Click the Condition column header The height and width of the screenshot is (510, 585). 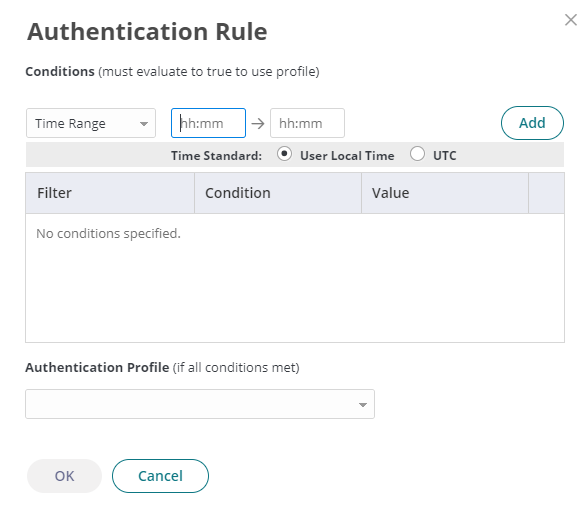pyautogui.click(x=278, y=193)
